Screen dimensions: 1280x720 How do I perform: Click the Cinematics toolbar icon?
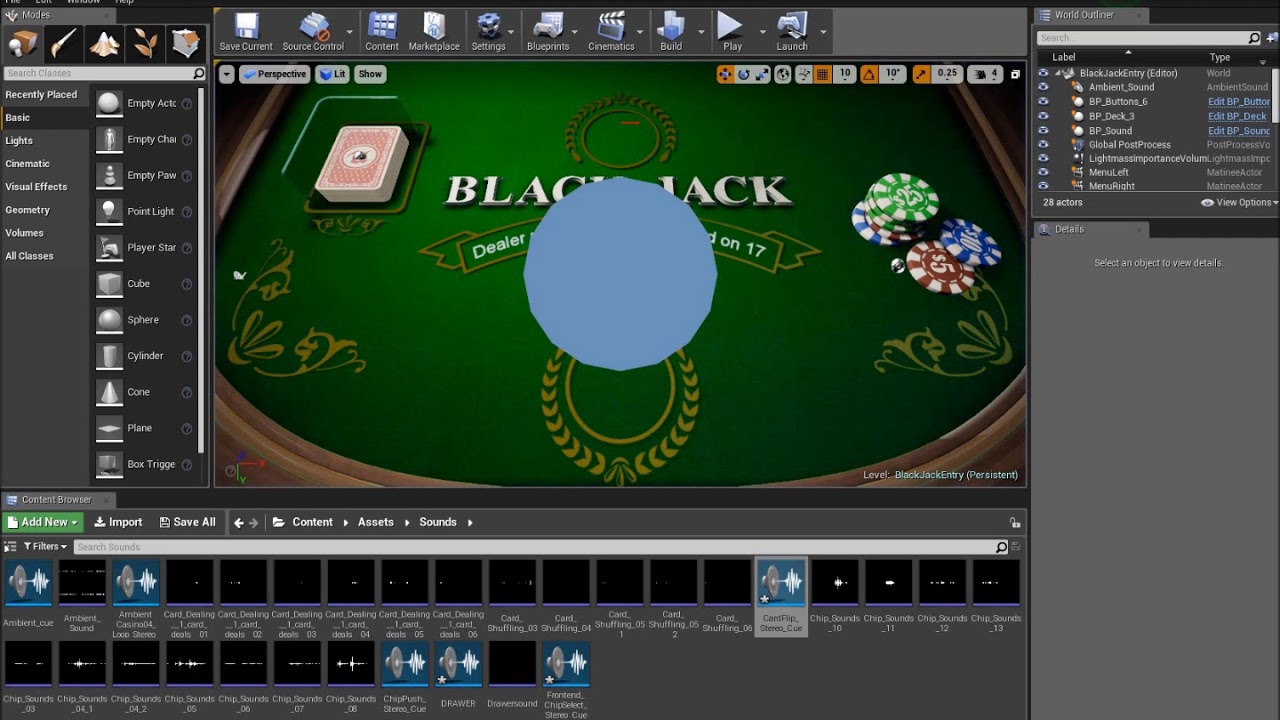(611, 32)
